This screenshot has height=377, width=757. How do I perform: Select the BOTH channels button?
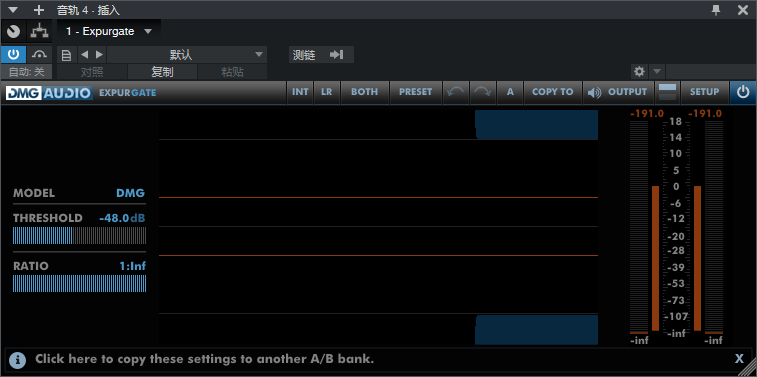[x=364, y=92]
